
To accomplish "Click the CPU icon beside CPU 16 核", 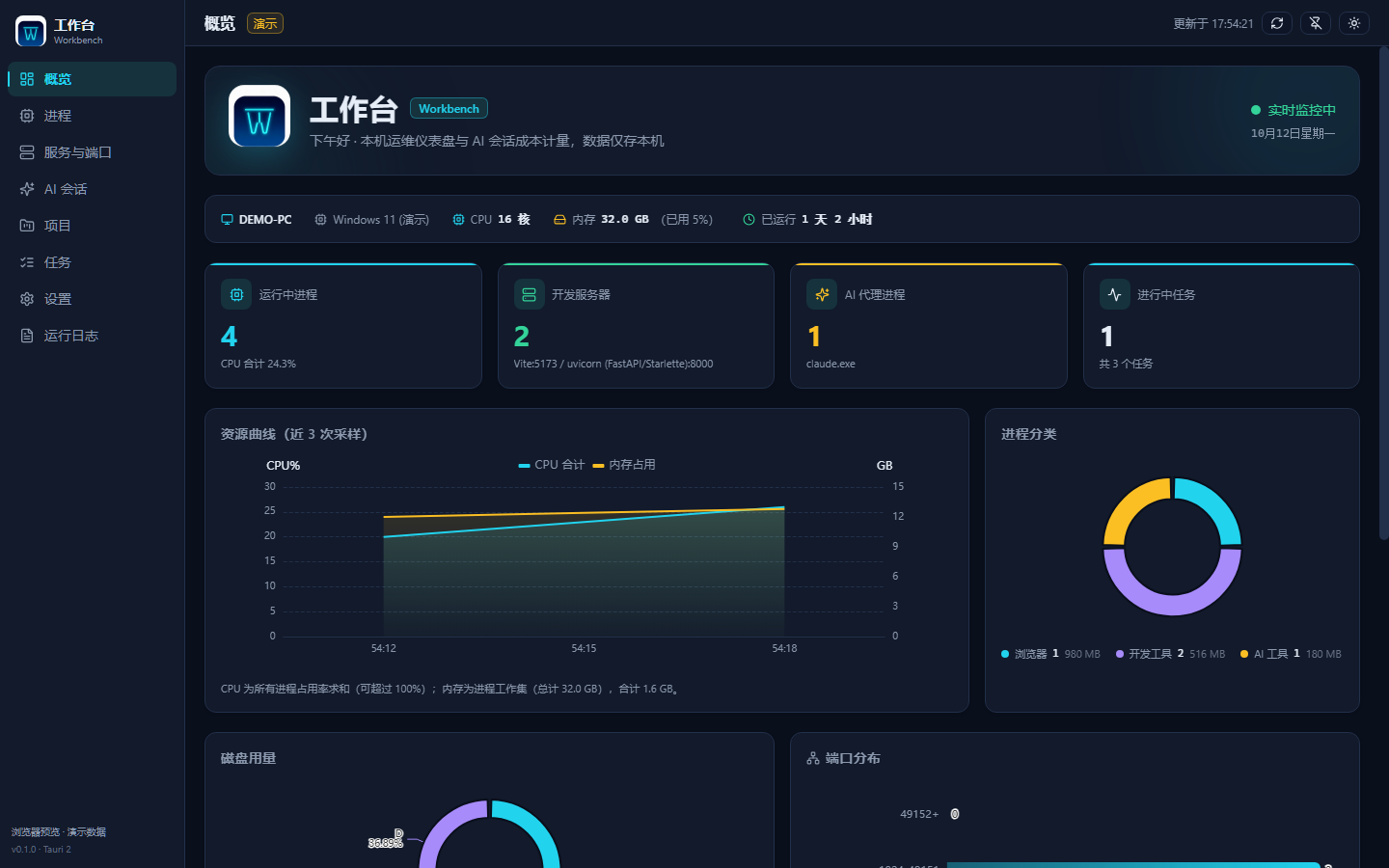I will coord(459,220).
